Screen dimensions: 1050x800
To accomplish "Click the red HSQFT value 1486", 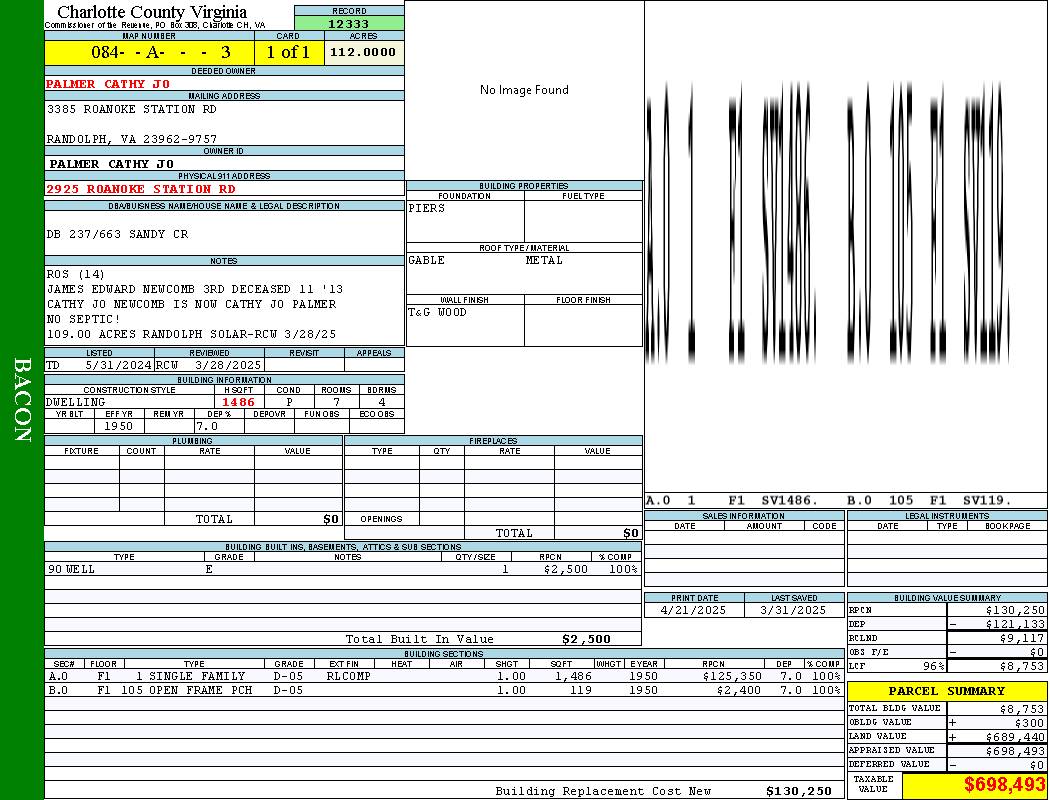I will click(x=238, y=402).
